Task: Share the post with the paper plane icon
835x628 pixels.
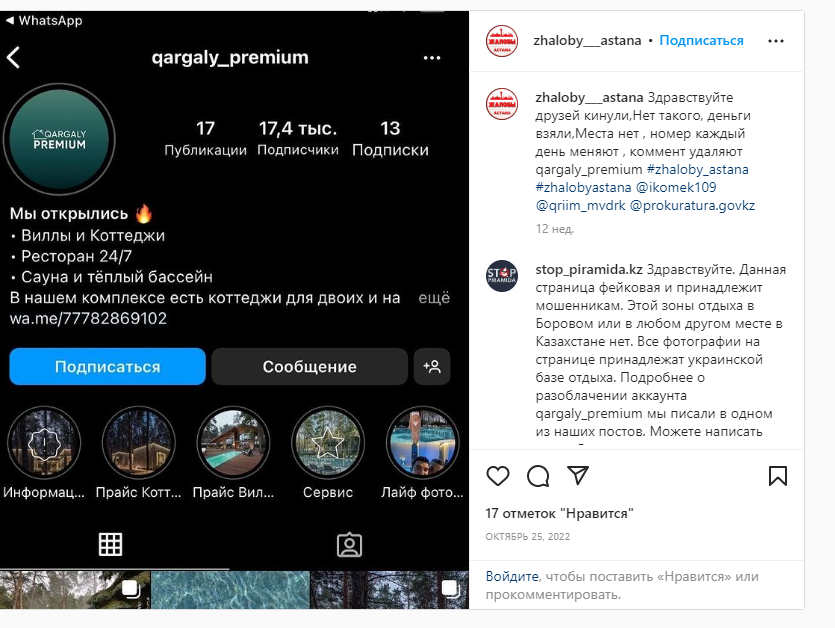Action: click(578, 475)
